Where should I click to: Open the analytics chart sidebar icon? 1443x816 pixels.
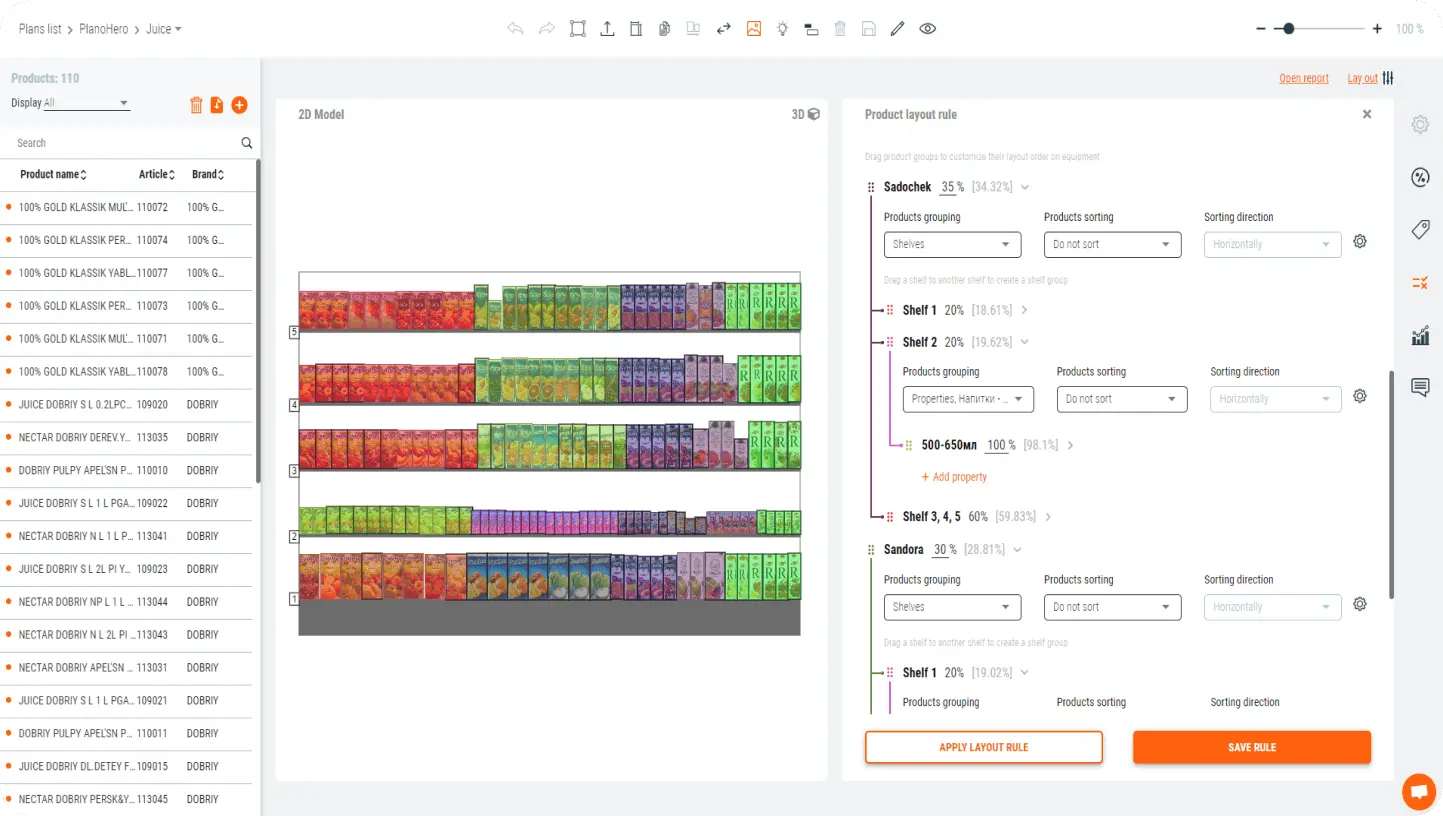pos(1420,336)
